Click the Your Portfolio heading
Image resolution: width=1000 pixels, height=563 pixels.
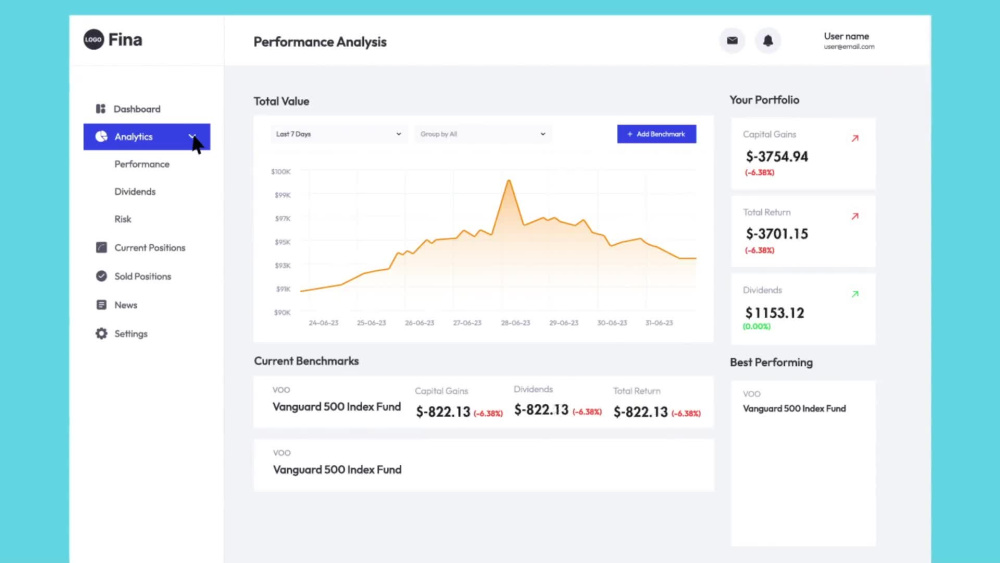tap(764, 100)
